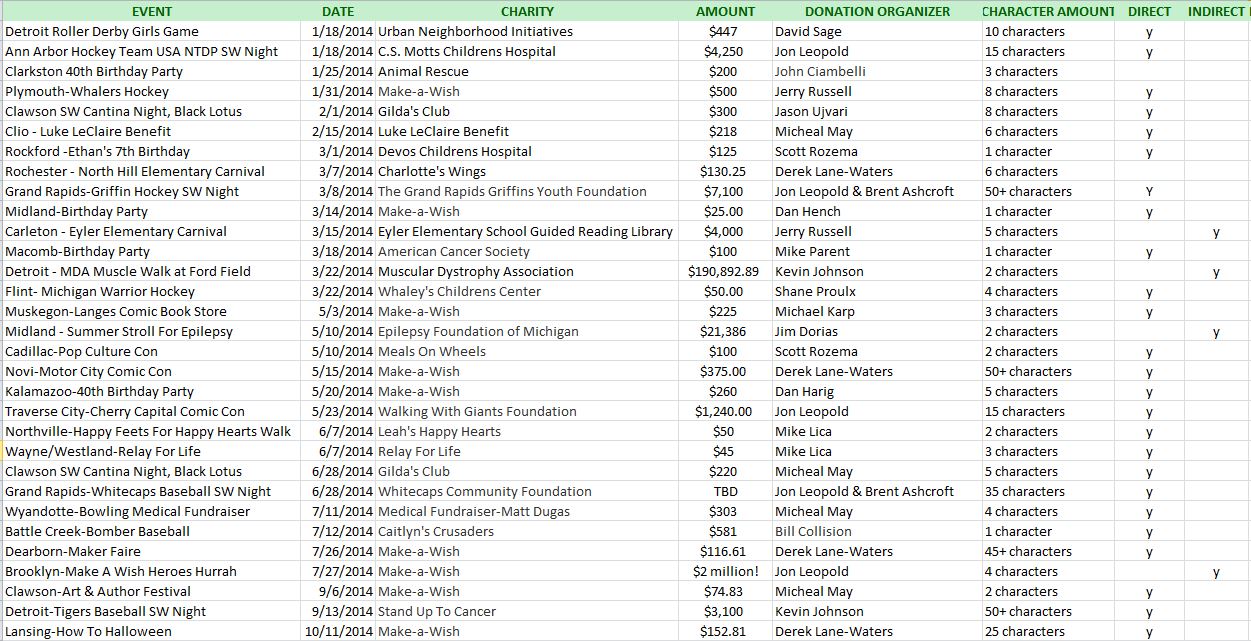Screen dimensions: 1251x641
Task: Select the Bill Collision organizer cell
Action: click(813, 531)
